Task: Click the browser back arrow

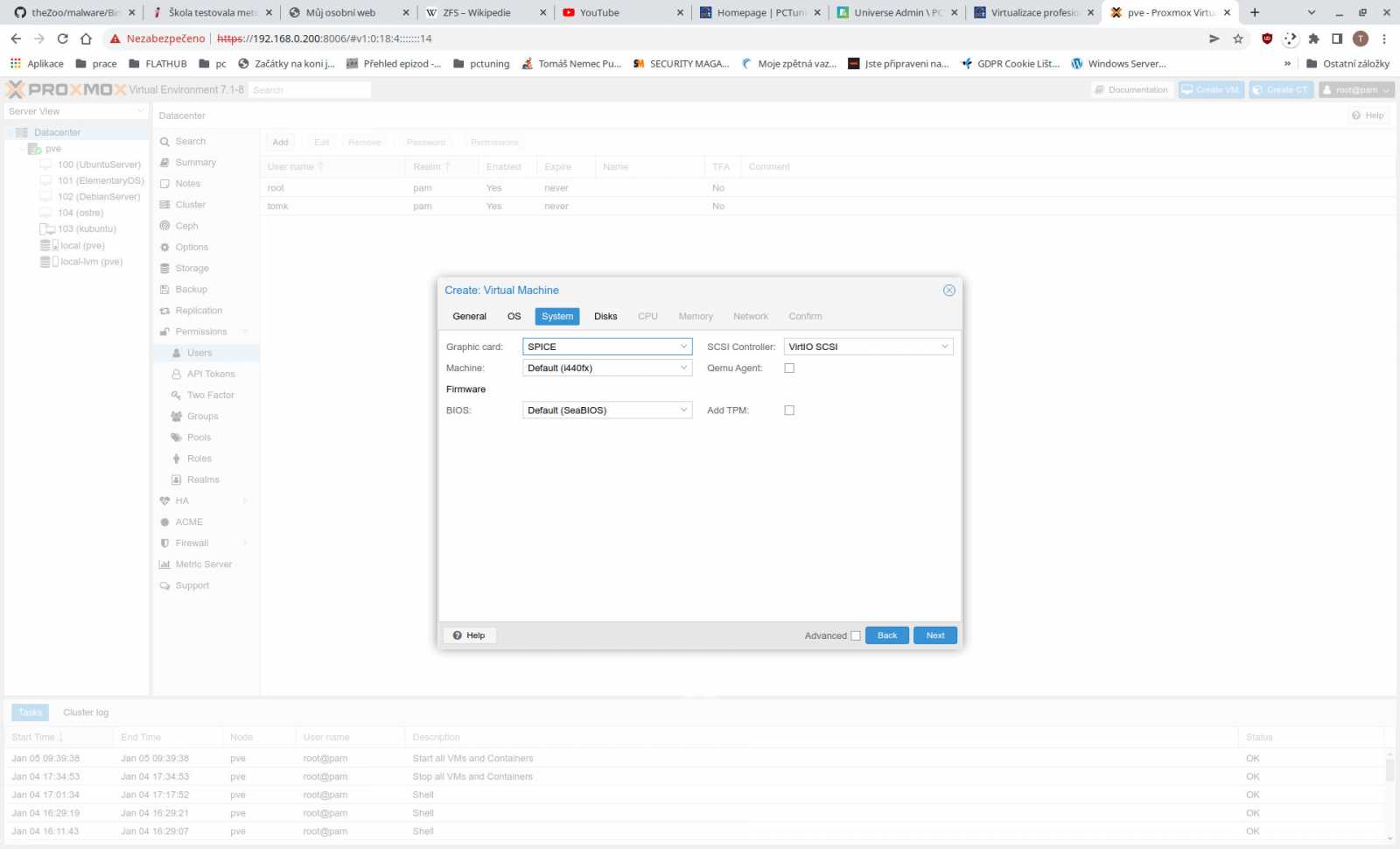Action: tap(16, 39)
